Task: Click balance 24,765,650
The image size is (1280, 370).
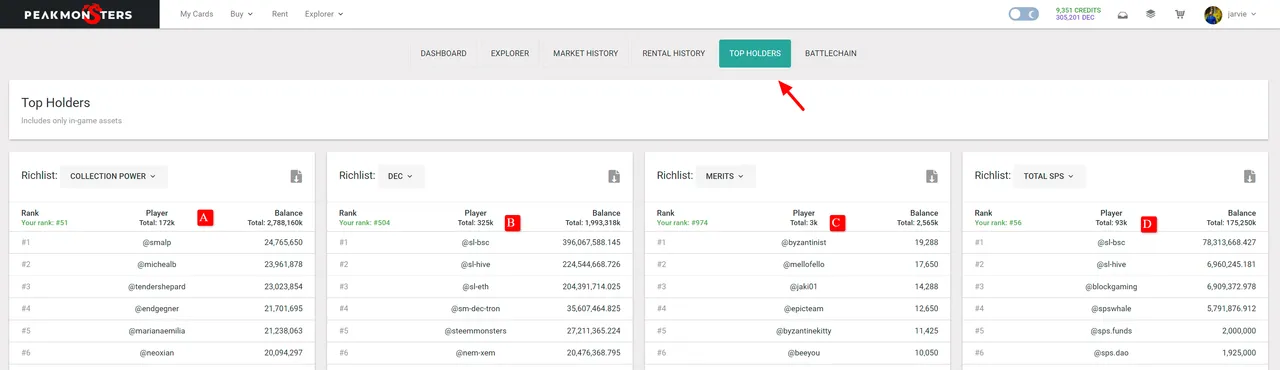Action: [x=283, y=243]
